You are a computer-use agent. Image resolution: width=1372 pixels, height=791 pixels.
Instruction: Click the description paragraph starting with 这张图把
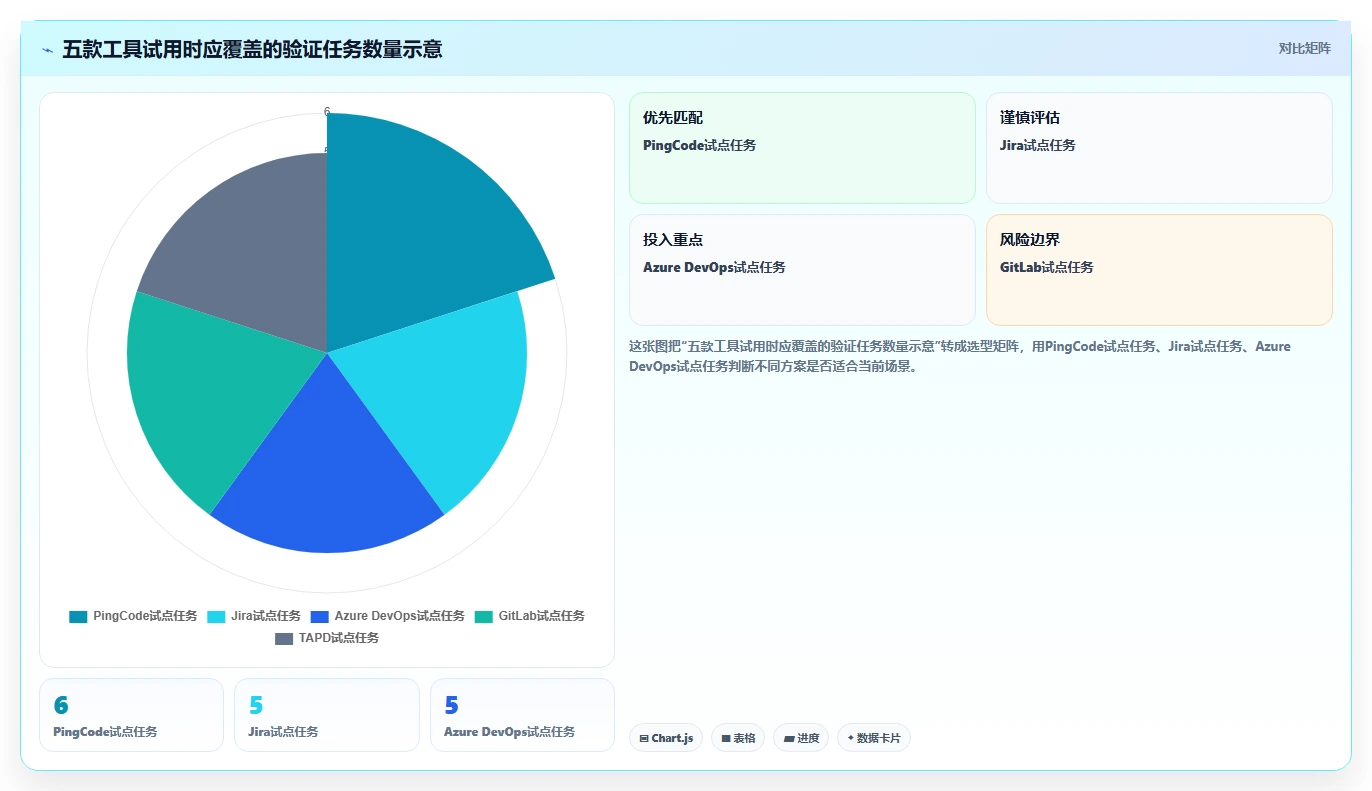click(960, 356)
